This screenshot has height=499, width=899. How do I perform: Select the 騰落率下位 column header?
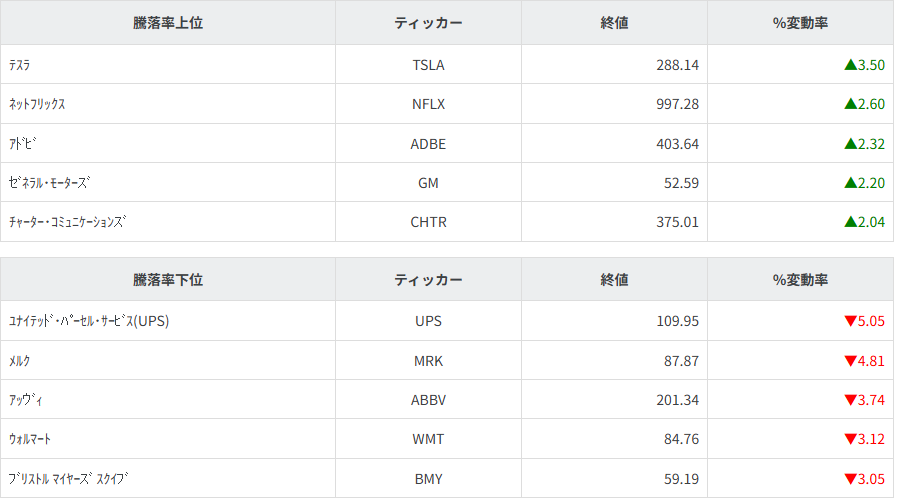tap(168, 279)
